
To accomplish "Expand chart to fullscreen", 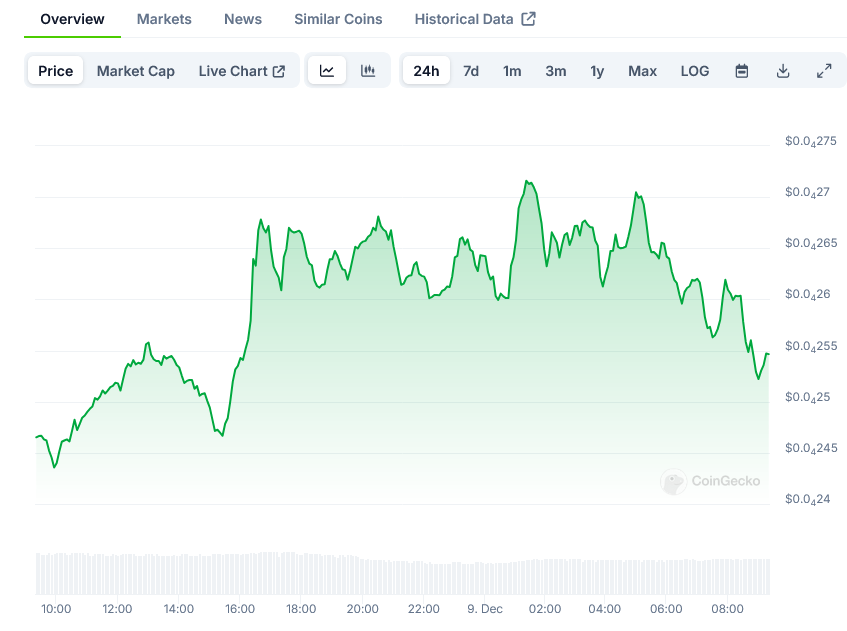I will coord(824,71).
